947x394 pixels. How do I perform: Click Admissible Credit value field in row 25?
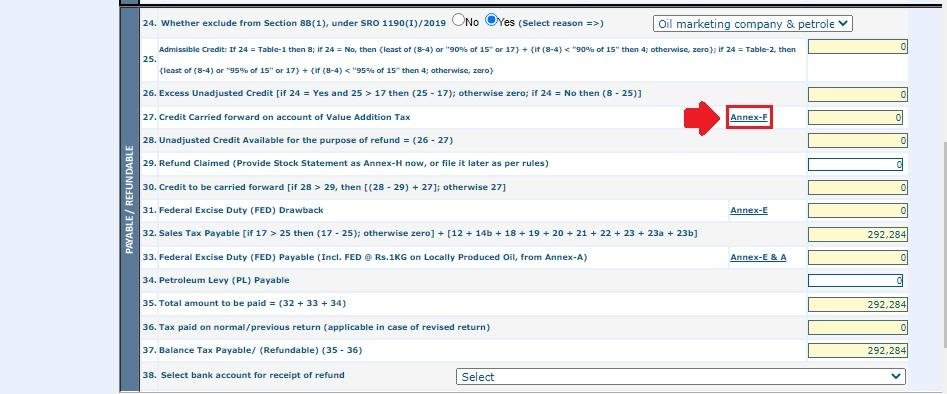(858, 47)
